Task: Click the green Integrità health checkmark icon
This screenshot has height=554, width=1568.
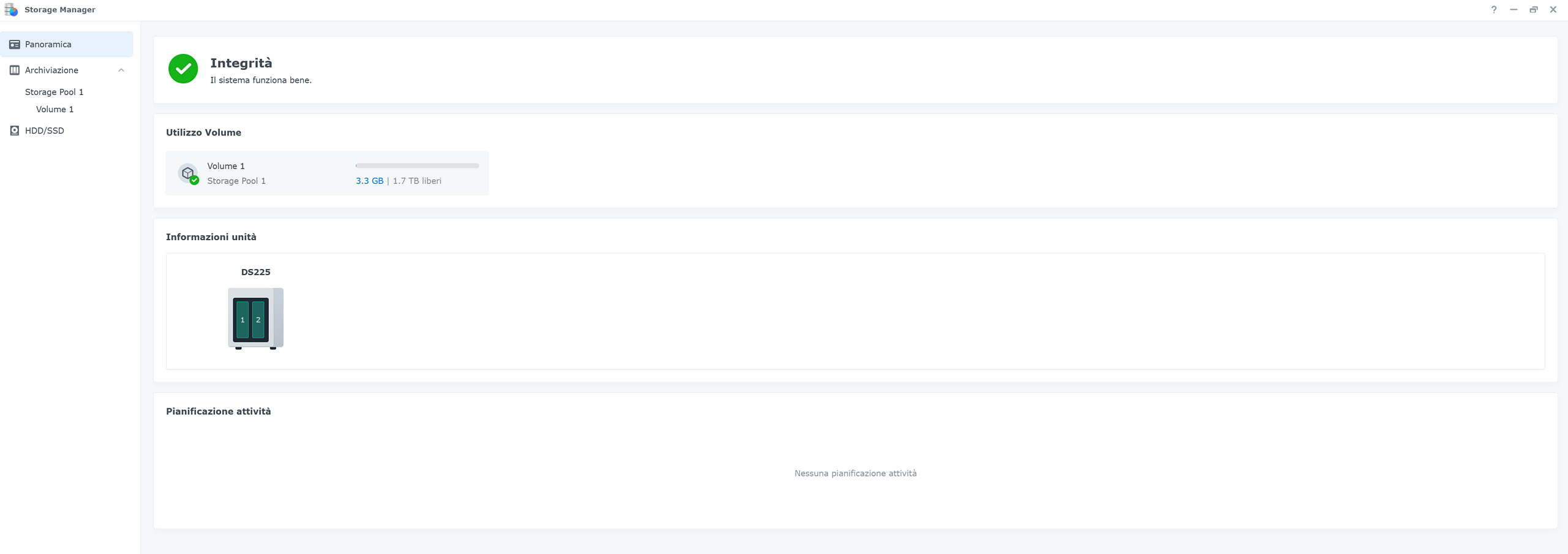Action: tap(183, 69)
